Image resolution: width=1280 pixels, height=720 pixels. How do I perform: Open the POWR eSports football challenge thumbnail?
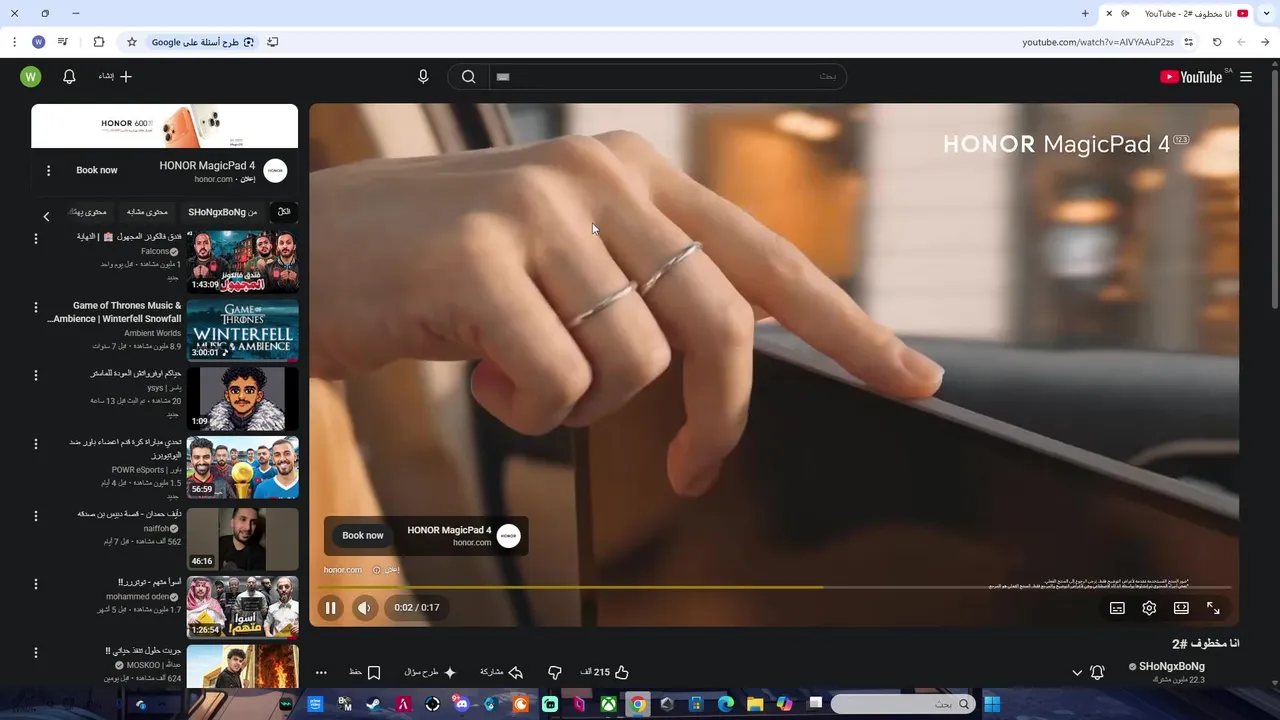(x=242, y=467)
